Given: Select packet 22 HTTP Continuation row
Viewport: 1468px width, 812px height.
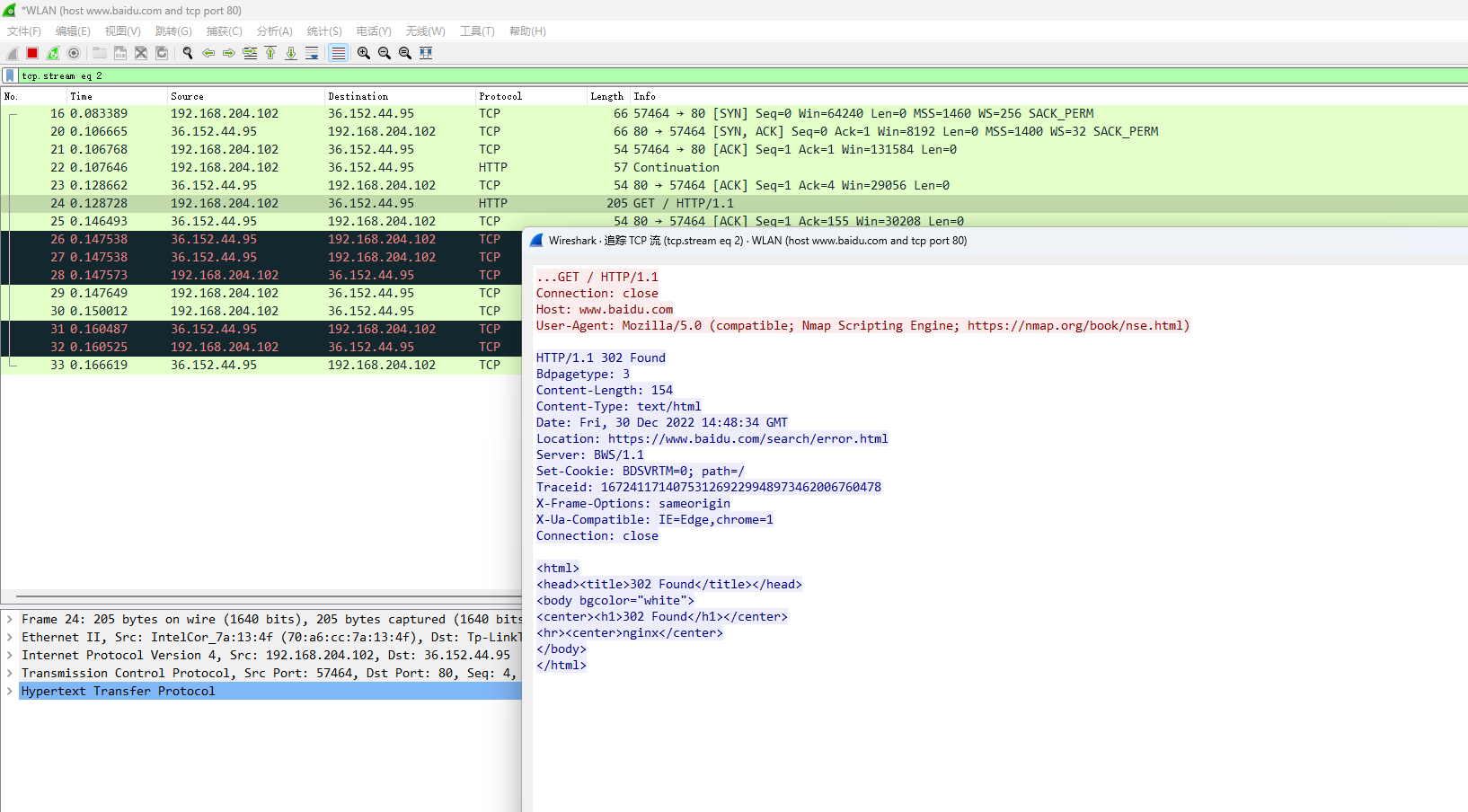Looking at the screenshot, I should 734,167.
